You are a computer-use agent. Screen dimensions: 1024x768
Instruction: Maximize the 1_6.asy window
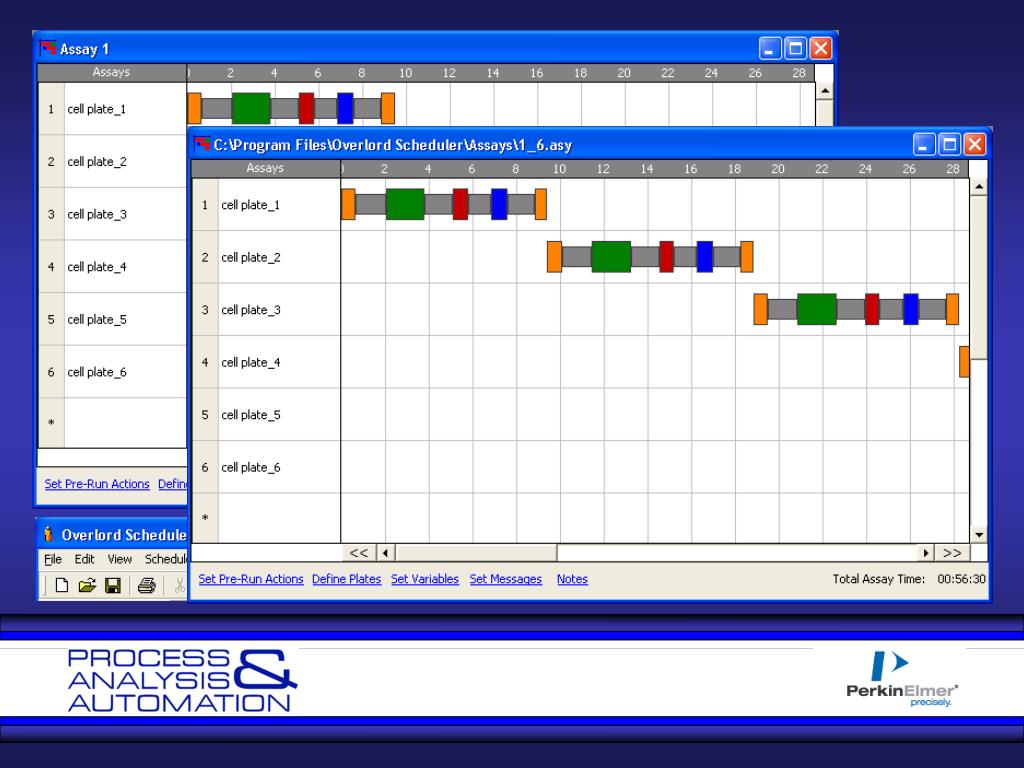949,144
